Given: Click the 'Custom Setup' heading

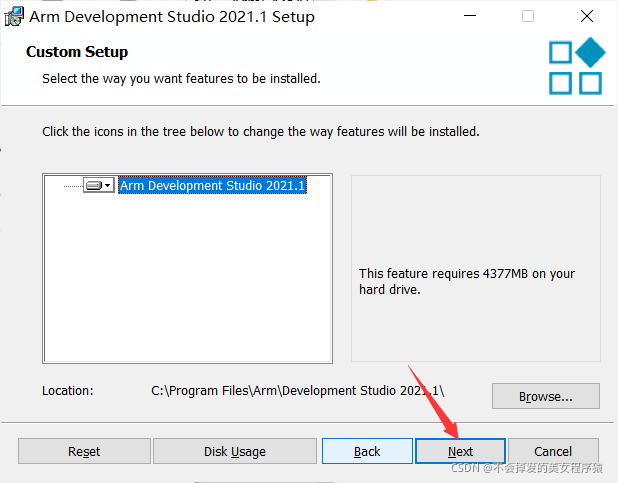Looking at the screenshot, I should 77,52.
